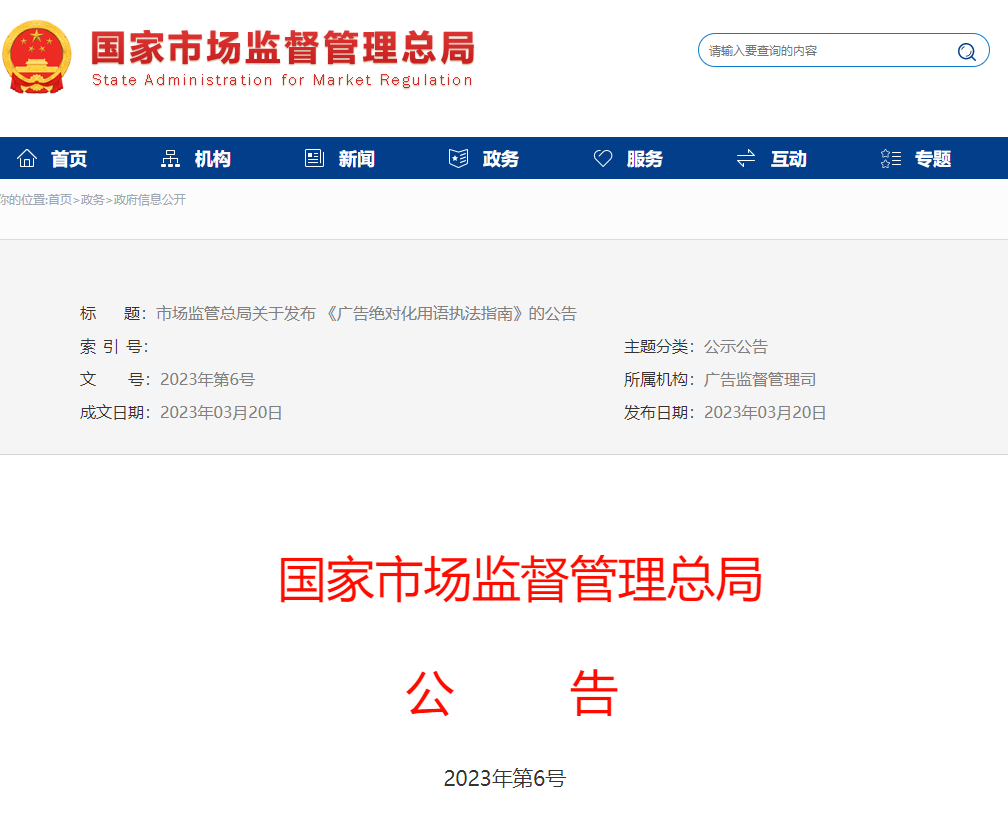1008x816 pixels.
Task: Click the exchange arrows icon beside 互动
Action: point(746,158)
